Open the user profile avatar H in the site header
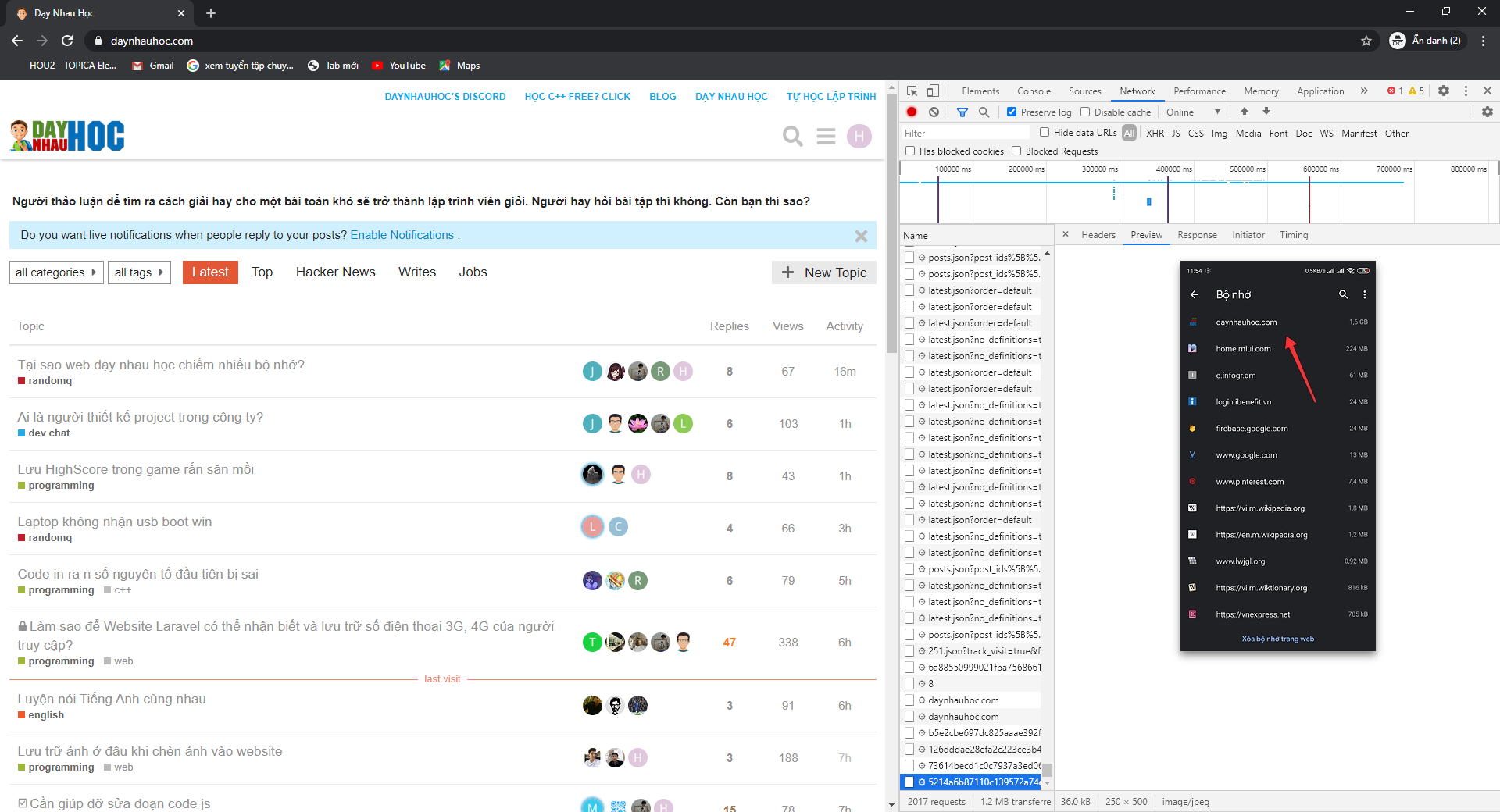Viewport: 1500px width, 812px height. point(859,137)
